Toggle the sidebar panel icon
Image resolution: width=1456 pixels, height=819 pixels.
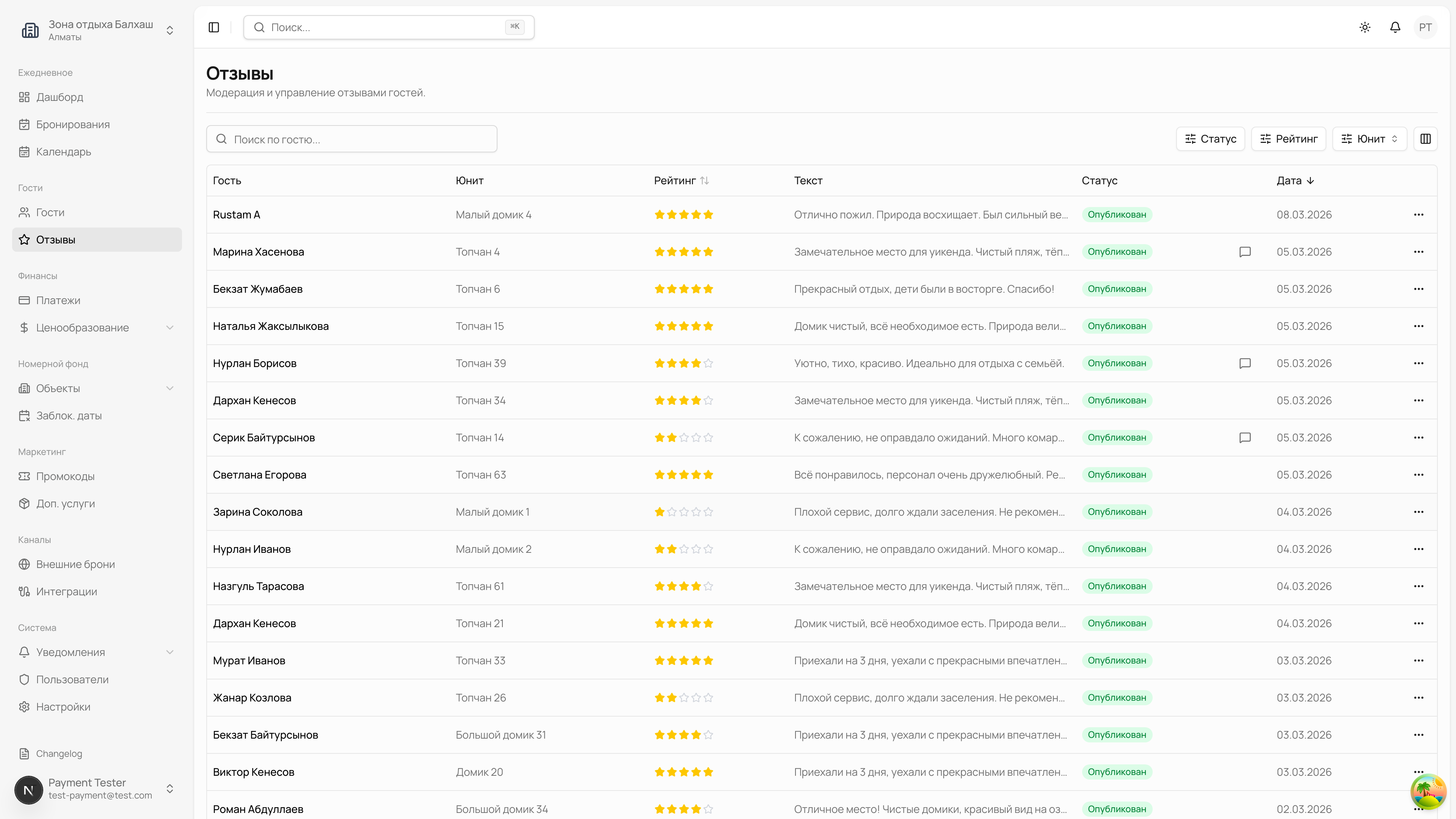[x=213, y=27]
